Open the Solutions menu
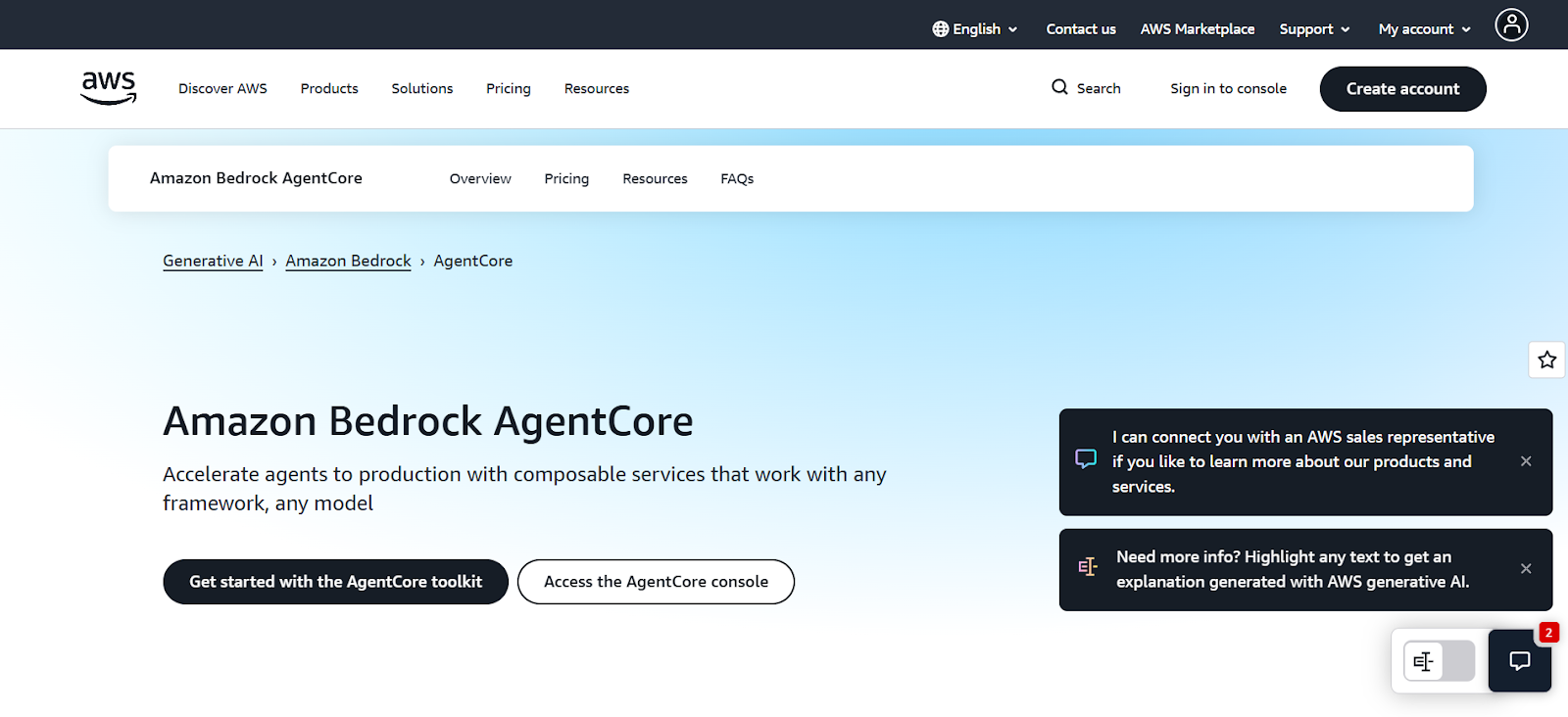This screenshot has height=717, width=1568. 422,88
